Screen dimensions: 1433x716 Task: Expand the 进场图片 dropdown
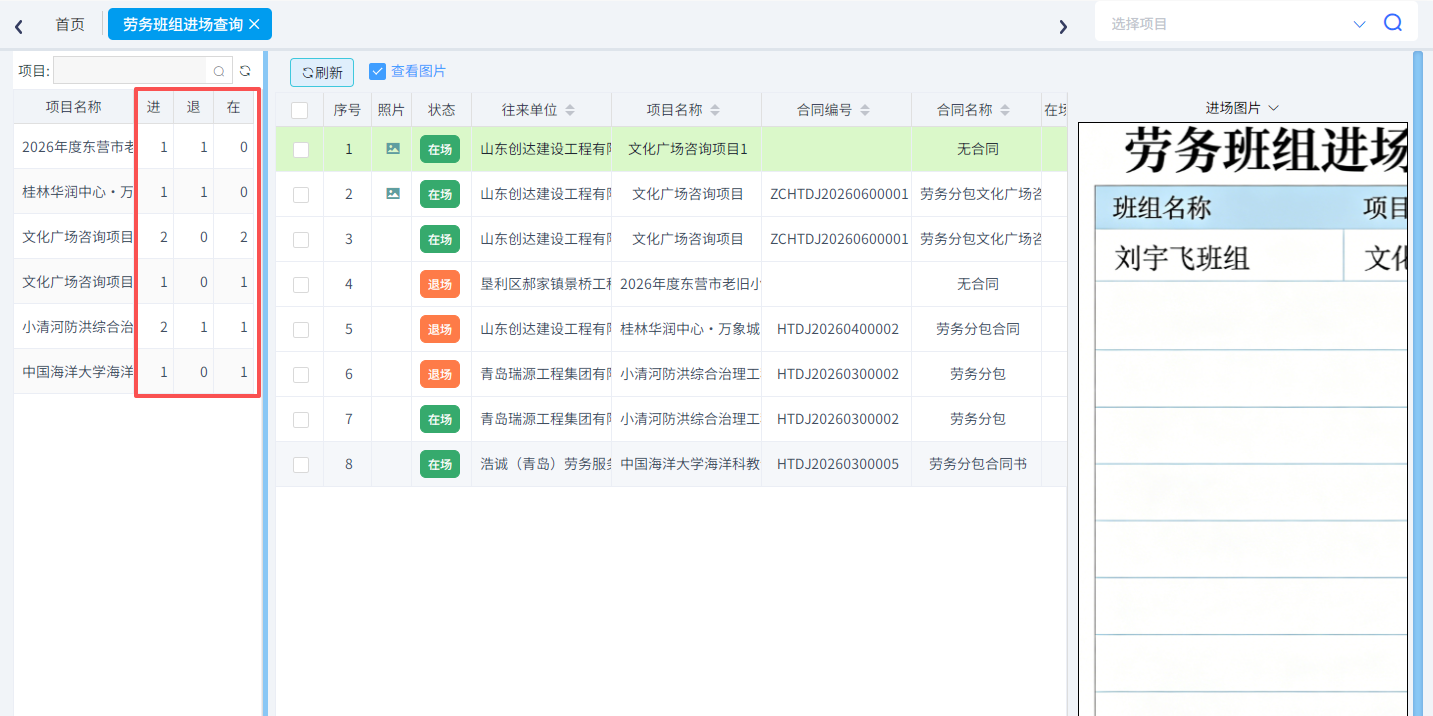(x=1273, y=108)
